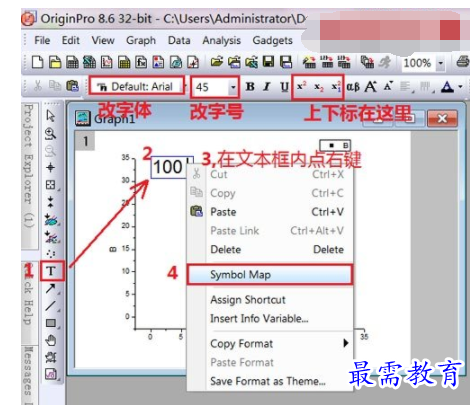The image size is (470, 405).
Task: Click Decrease Font Size icon
Action: [x=388, y=87]
